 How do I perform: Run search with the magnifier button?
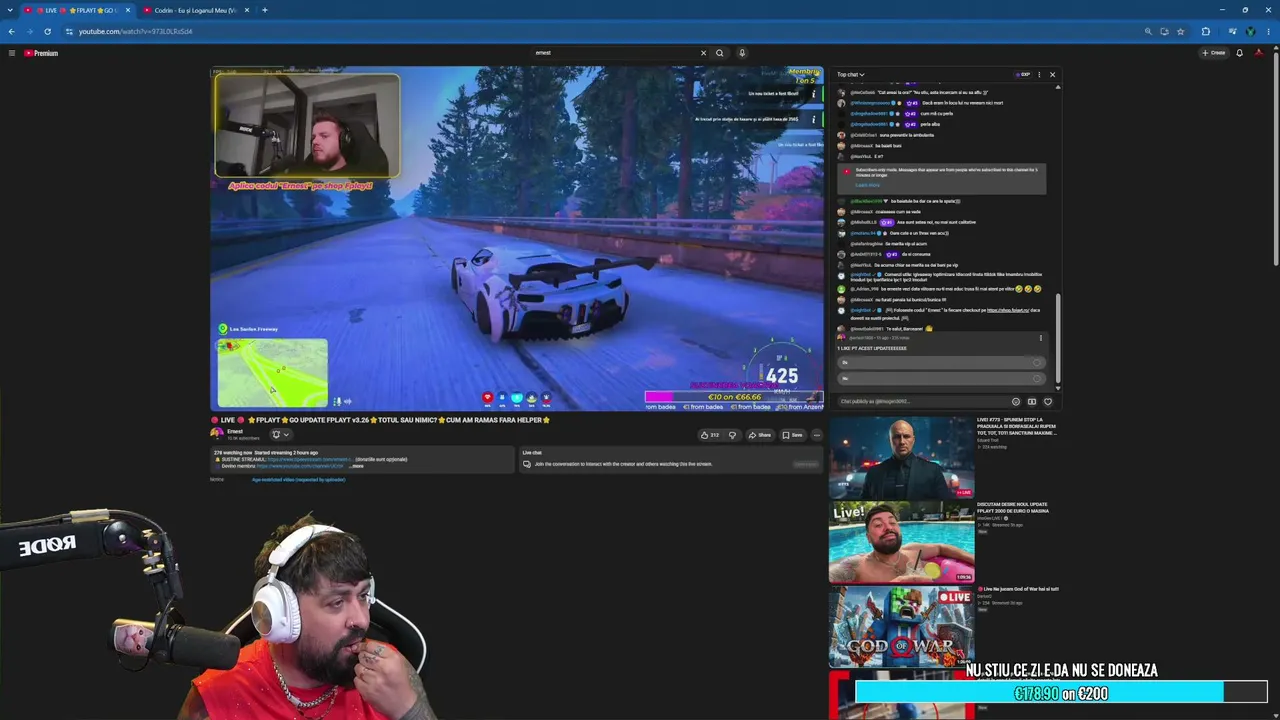719,53
